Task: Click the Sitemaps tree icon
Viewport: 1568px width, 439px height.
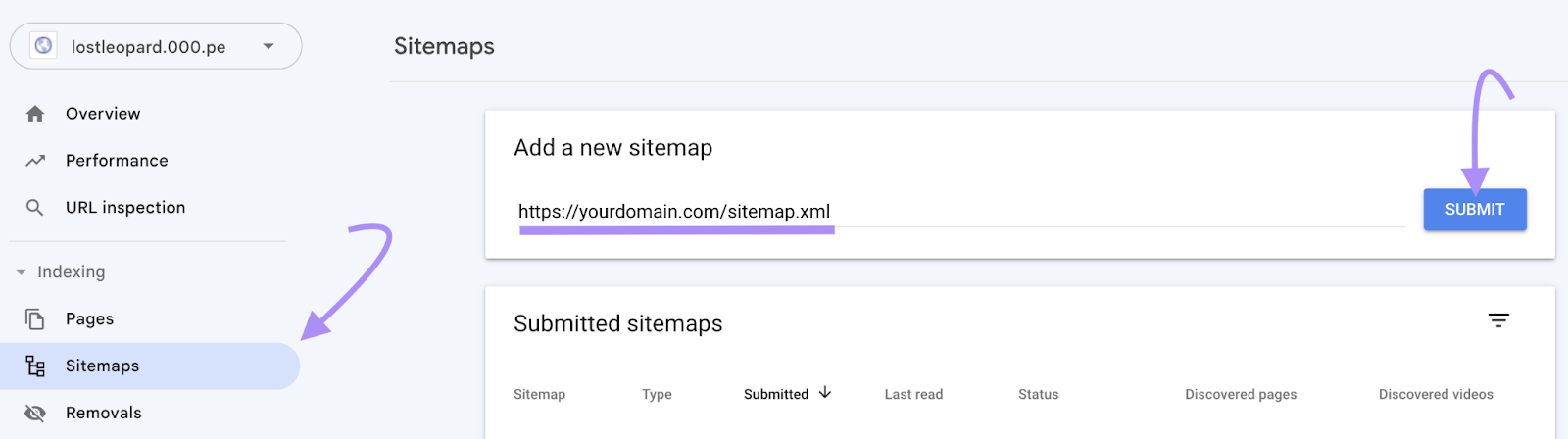Action: point(35,366)
